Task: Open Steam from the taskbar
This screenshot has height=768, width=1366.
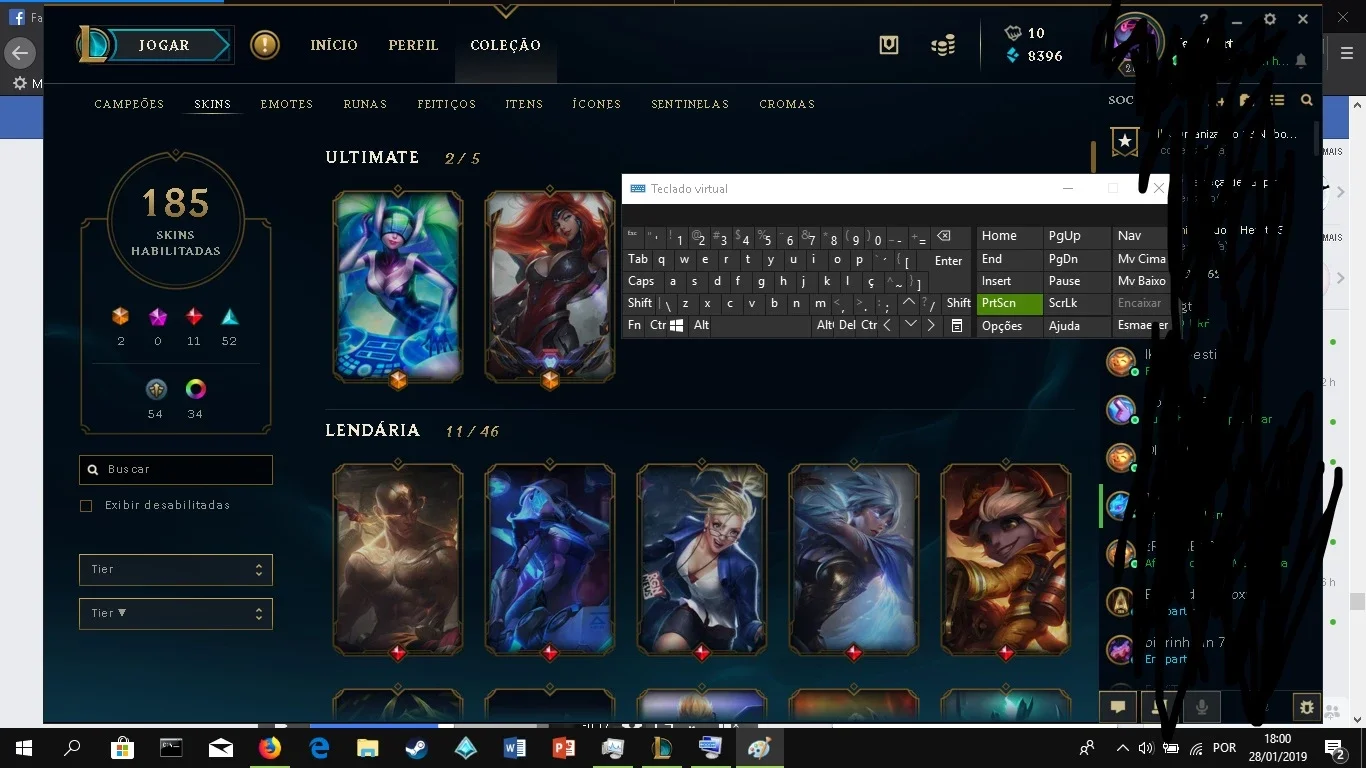Action: tap(416, 747)
